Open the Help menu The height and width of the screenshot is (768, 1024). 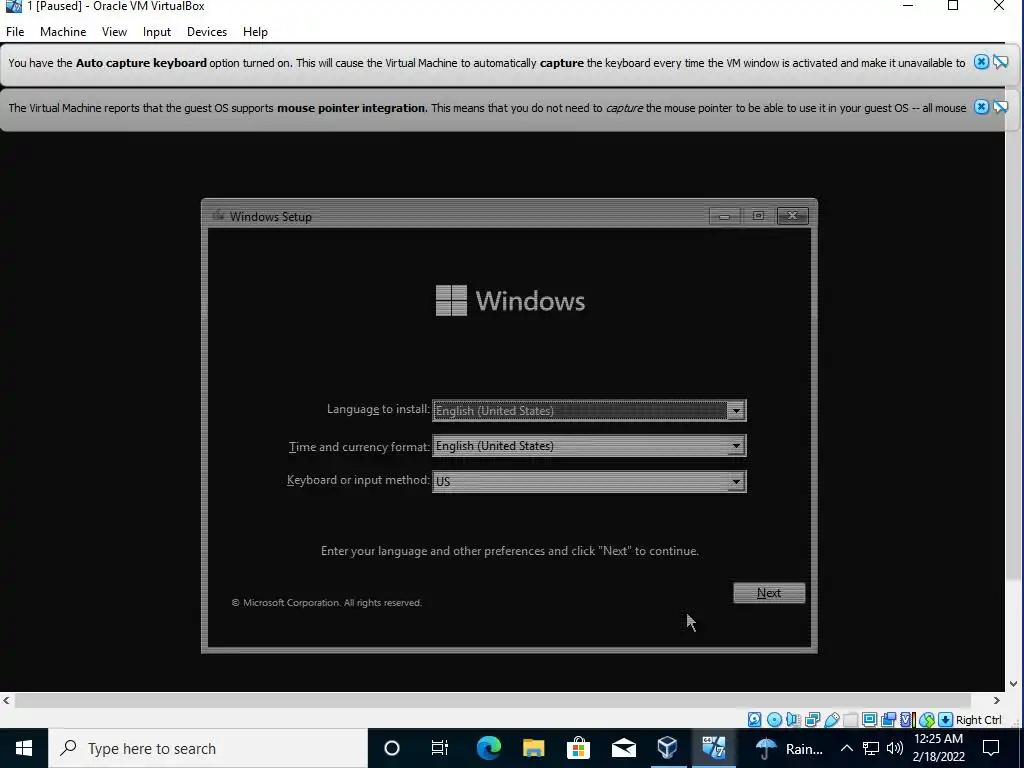[255, 31]
